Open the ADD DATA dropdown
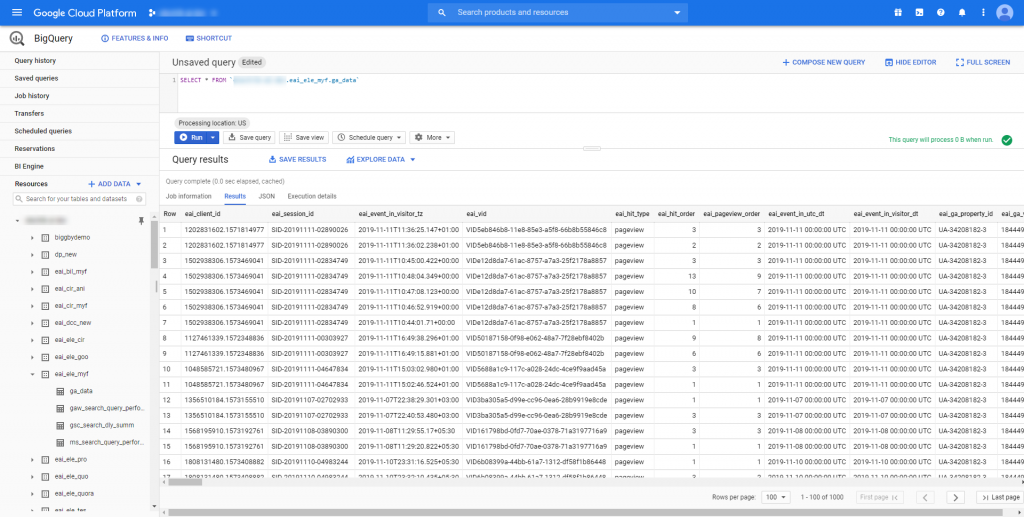Screen dimensions: 1024x517 pyautogui.click(x=115, y=184)
